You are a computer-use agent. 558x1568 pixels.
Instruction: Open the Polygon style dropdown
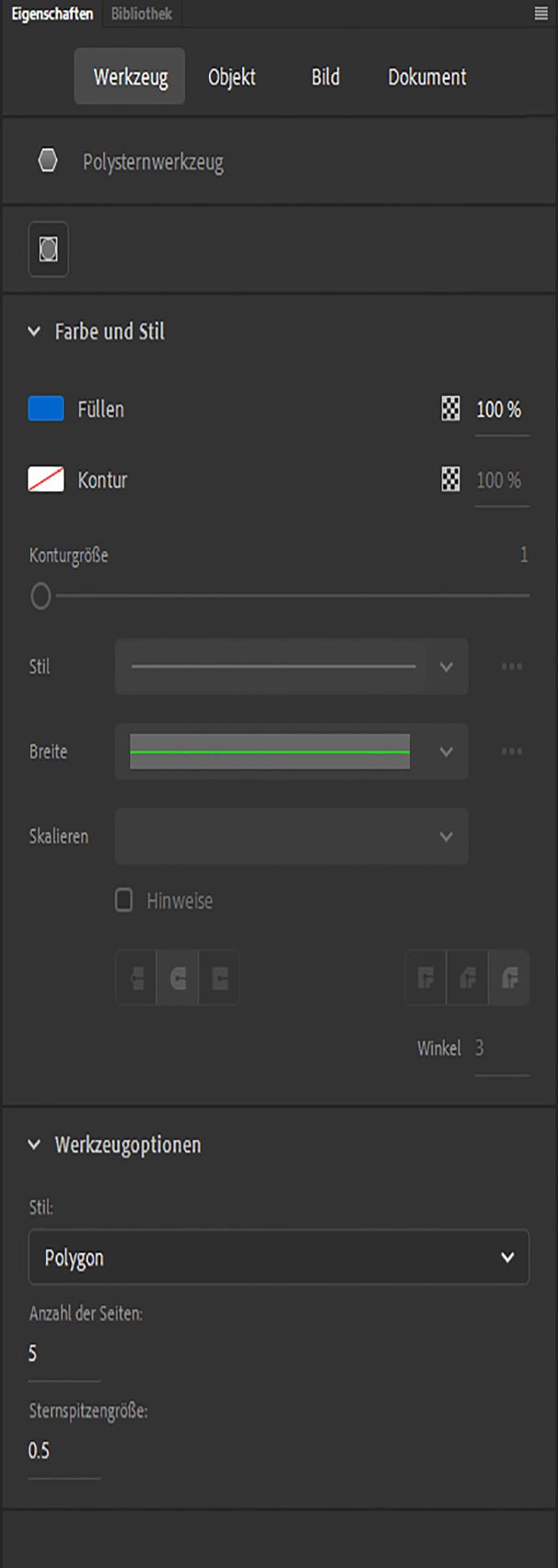coord(278,1257)
